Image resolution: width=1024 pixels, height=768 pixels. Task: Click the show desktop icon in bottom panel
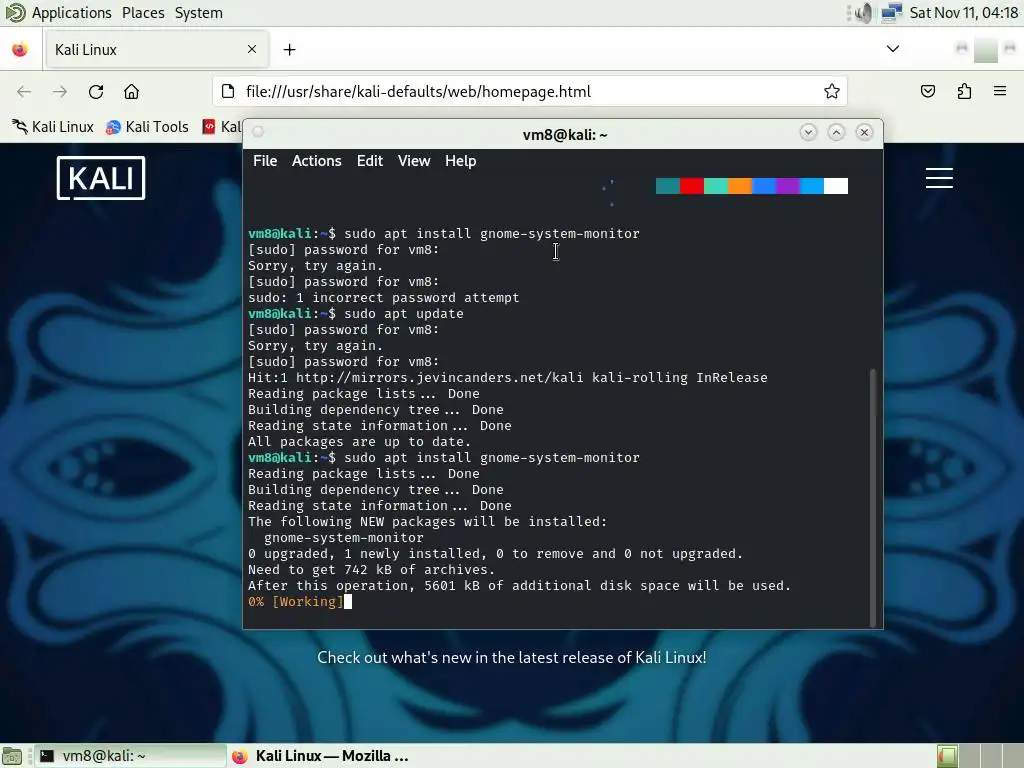[x=11, y=756]
